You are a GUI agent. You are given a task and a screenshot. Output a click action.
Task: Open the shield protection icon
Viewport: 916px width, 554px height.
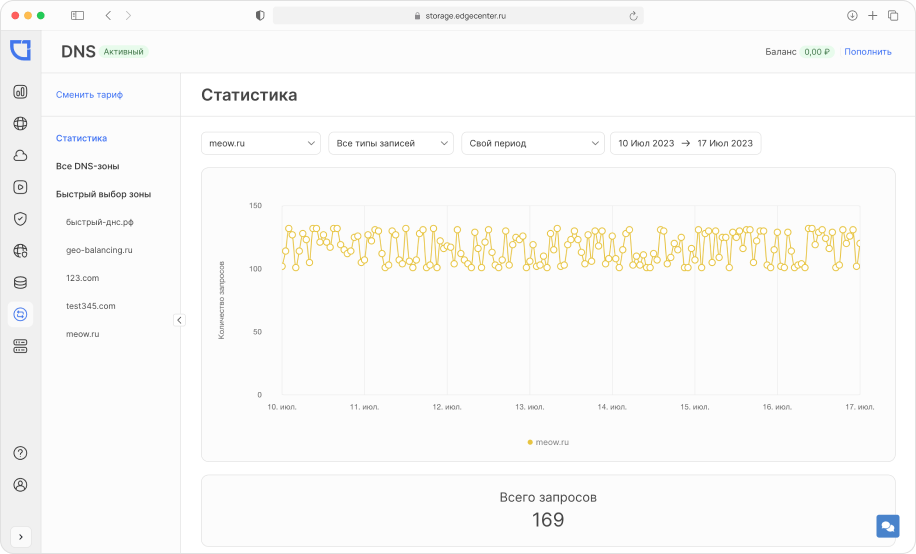tap(20, 219)
